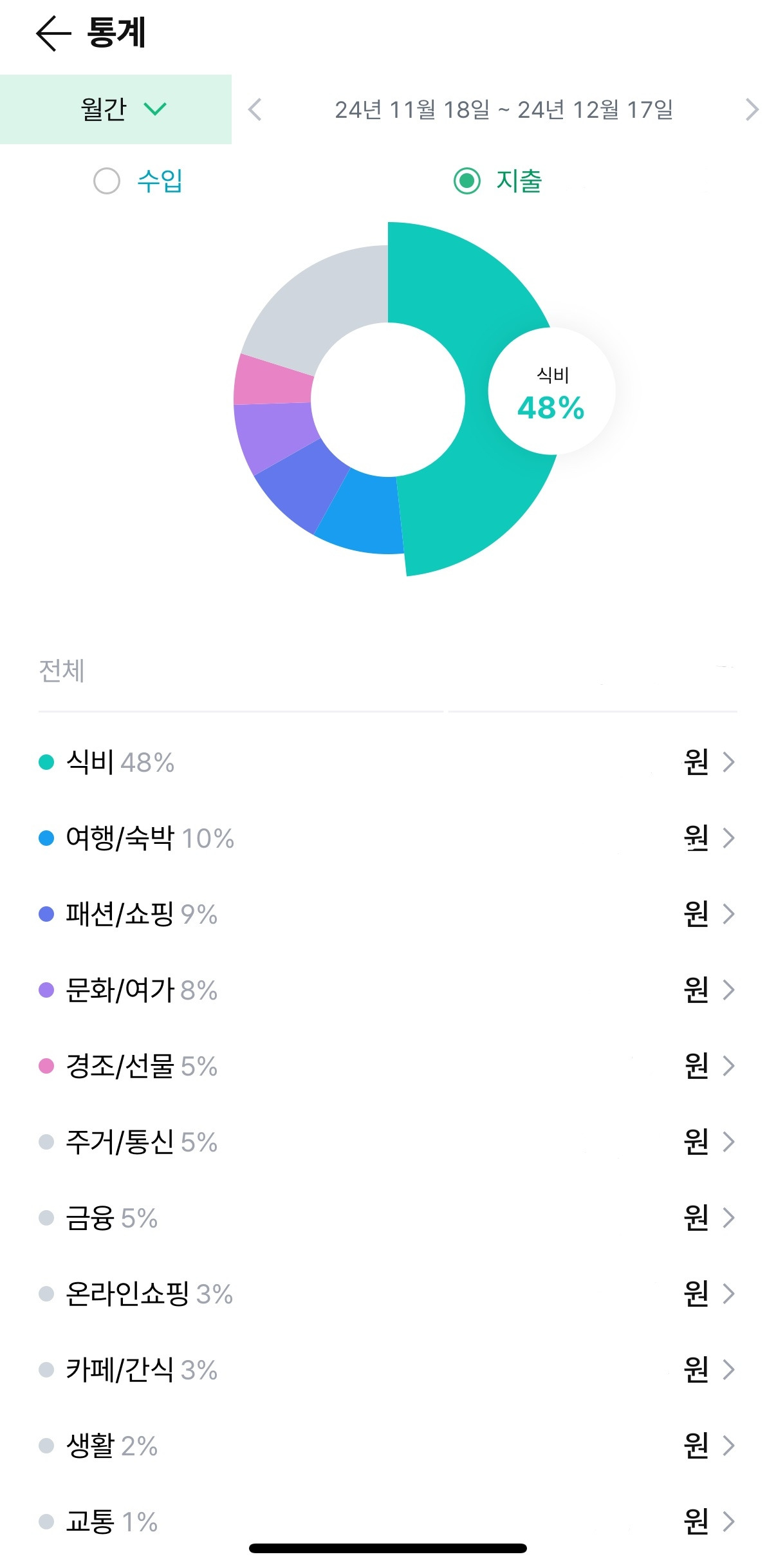This screenshot has height=1568, width=776.
Task: Tap the back arrow beside 통계
Action: coord(53,33)
